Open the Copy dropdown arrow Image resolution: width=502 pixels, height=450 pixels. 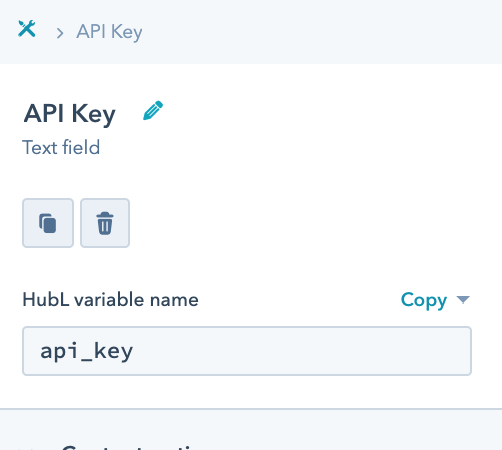[463, 300]
